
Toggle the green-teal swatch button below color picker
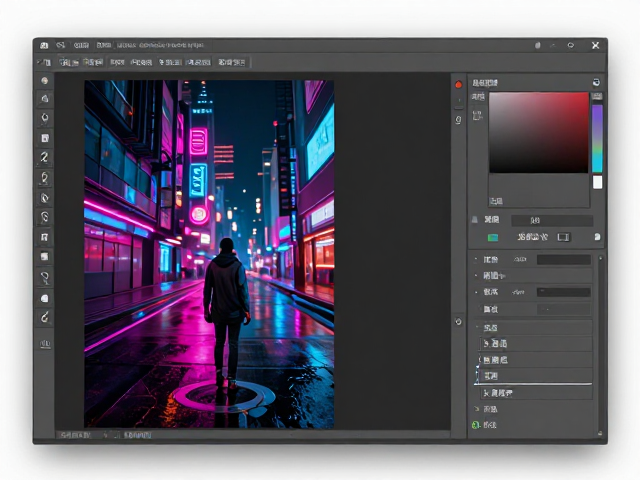493,238
